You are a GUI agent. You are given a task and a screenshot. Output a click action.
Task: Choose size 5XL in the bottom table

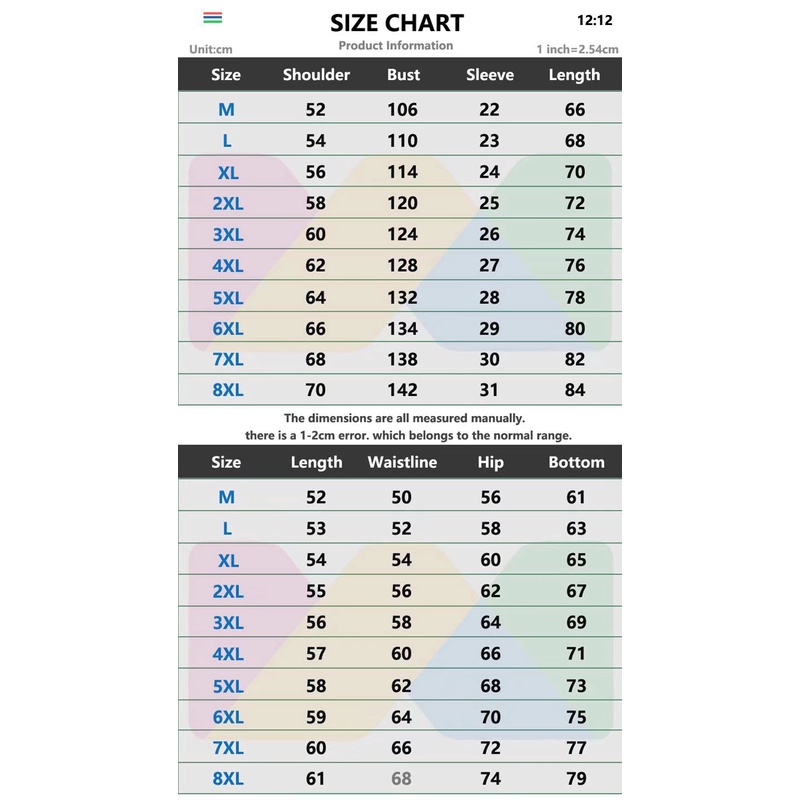click(228, 686)
